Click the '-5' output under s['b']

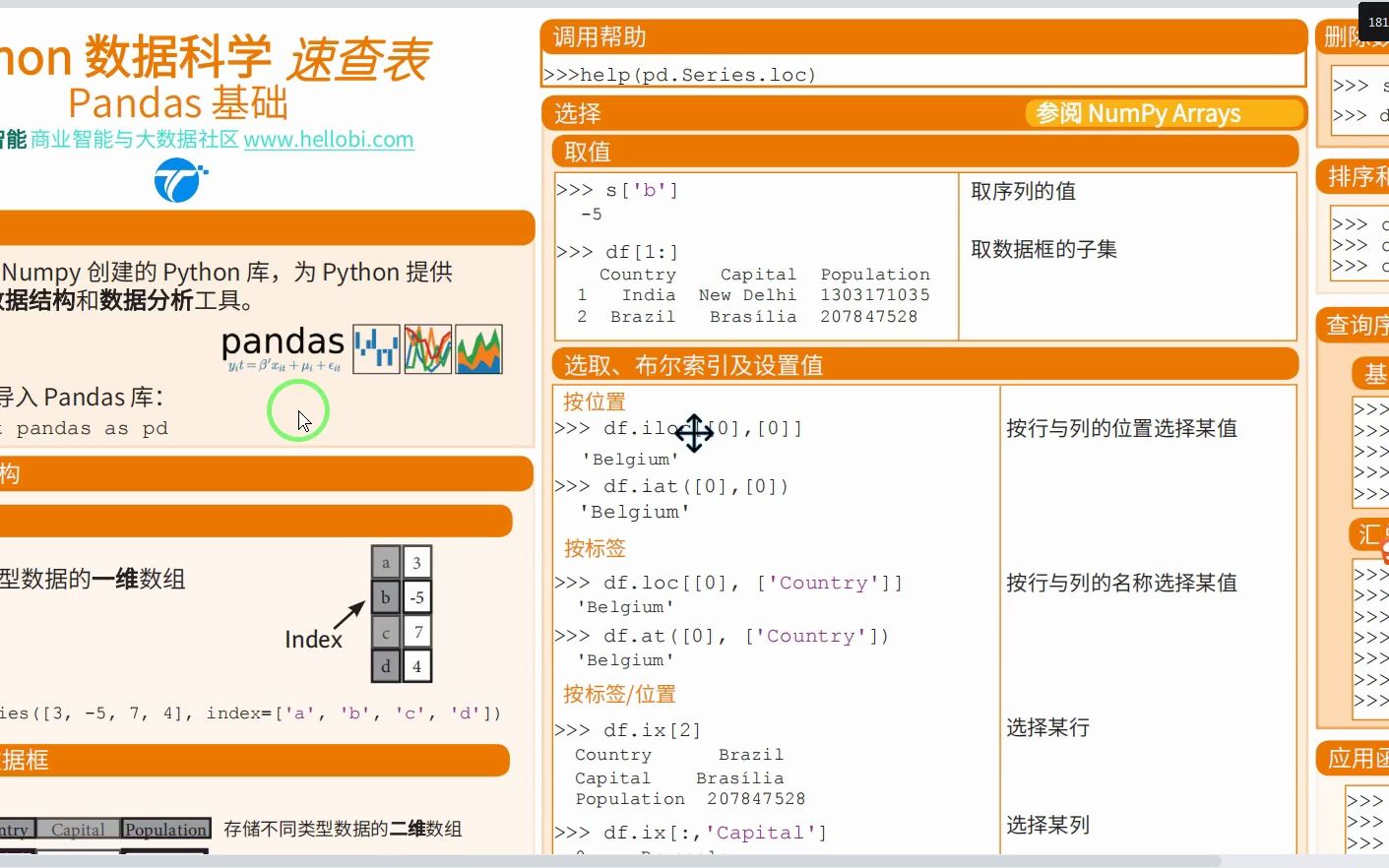coord(591,215)
